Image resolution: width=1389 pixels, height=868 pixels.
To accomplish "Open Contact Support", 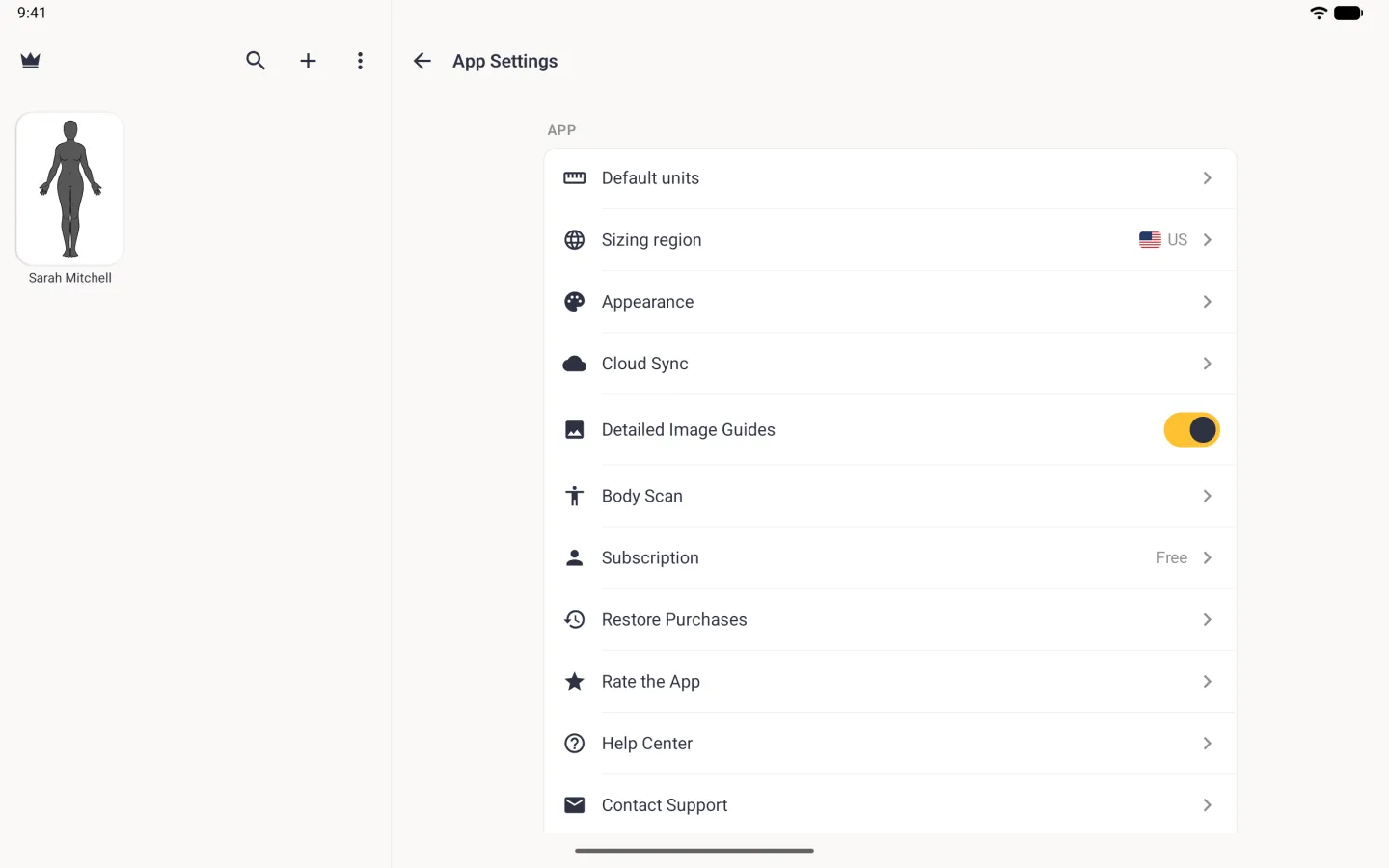I will tap(889, 805).
